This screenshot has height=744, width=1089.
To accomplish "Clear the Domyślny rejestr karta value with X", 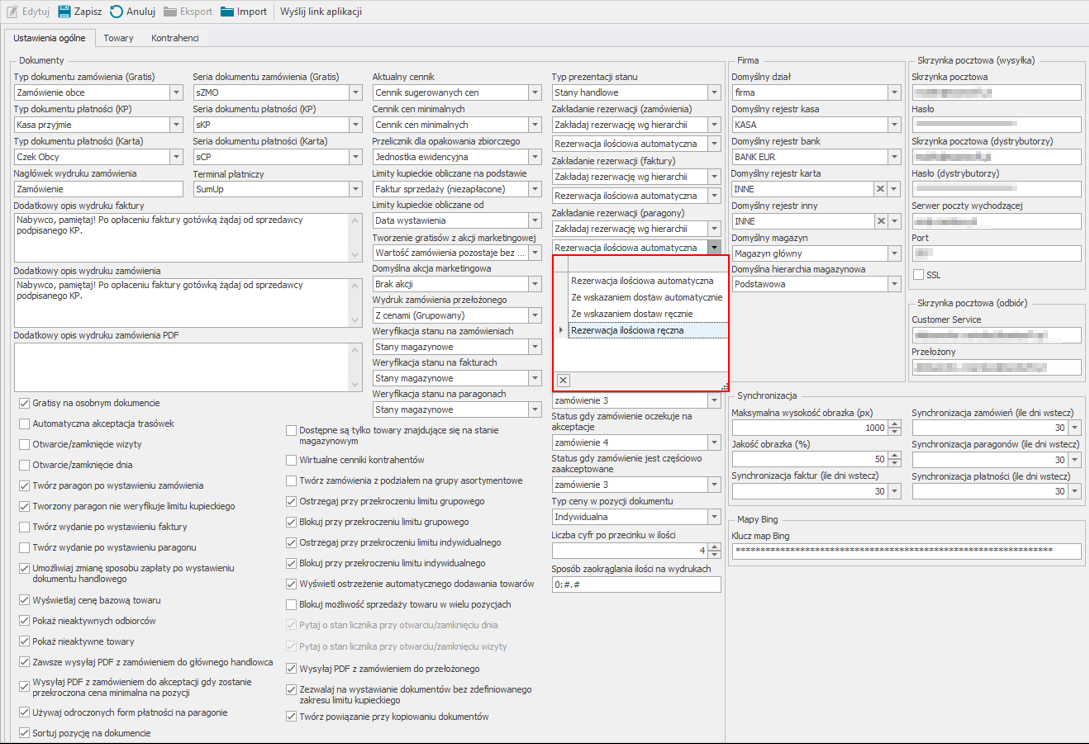I will [x=880, y=189].
